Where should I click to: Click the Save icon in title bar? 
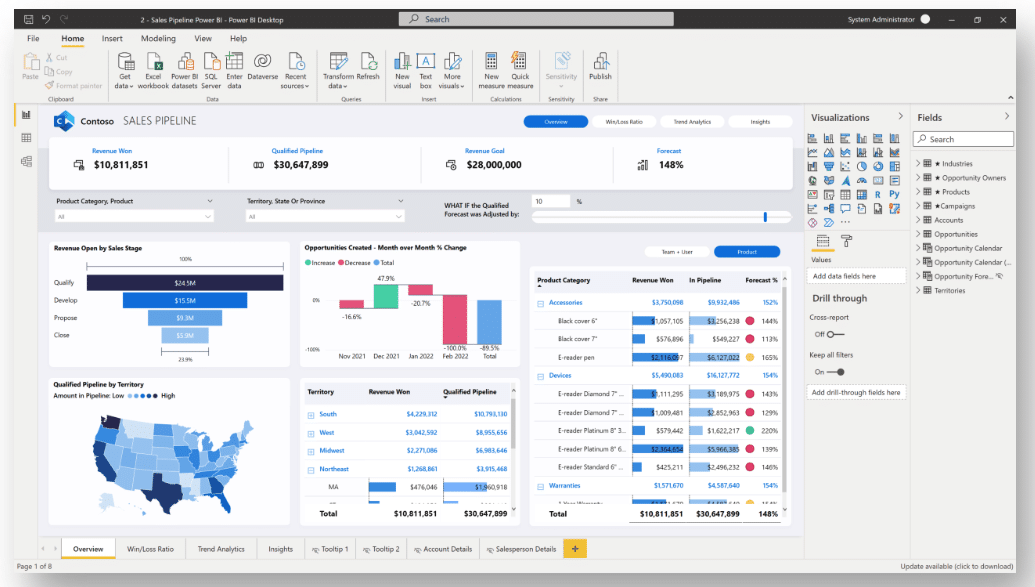(28, 19)
